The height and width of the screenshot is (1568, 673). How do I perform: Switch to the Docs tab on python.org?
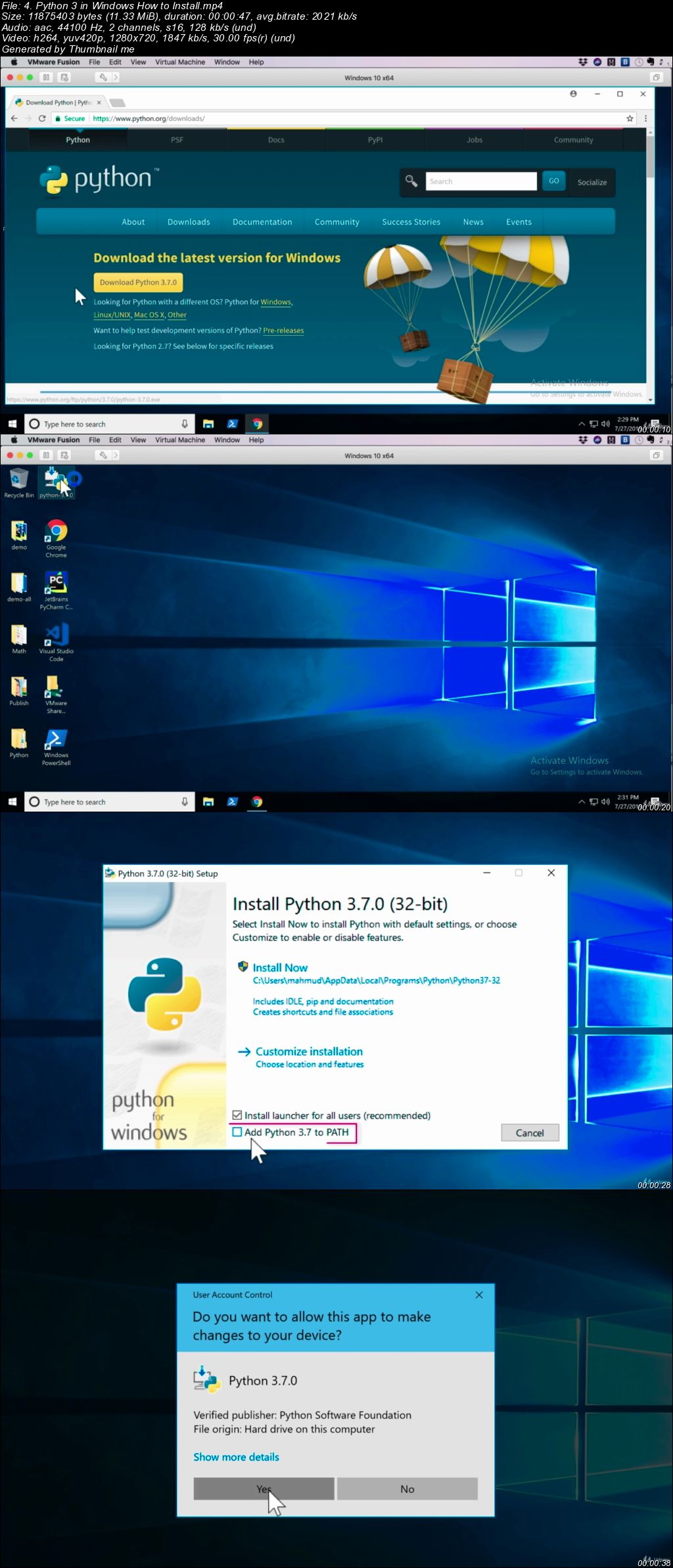[x=276, y=140]
